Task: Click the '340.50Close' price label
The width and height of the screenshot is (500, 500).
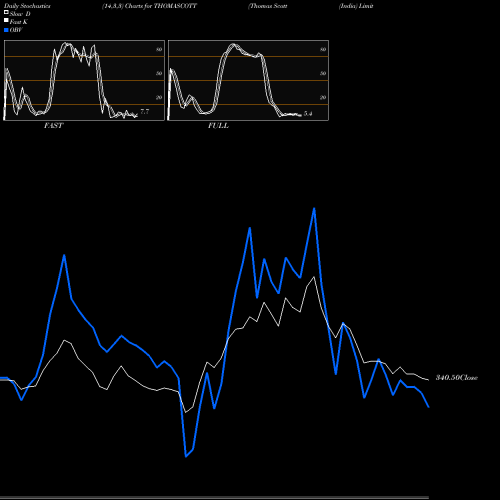Action: pyautogui.click(x=457, y=378)
